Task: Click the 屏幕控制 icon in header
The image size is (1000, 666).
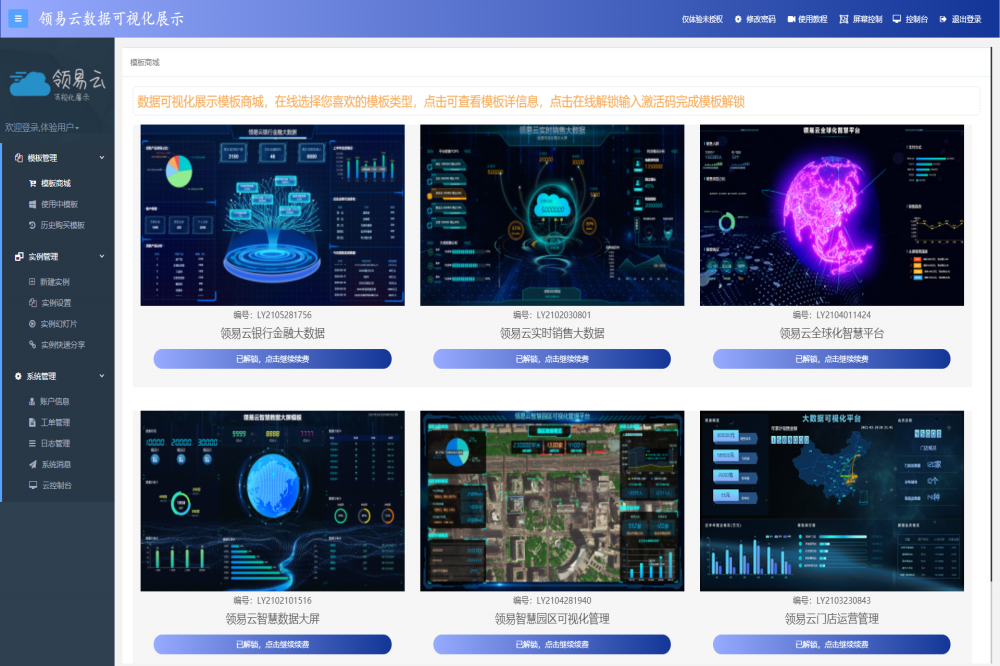Action: (x=845, y=19)
